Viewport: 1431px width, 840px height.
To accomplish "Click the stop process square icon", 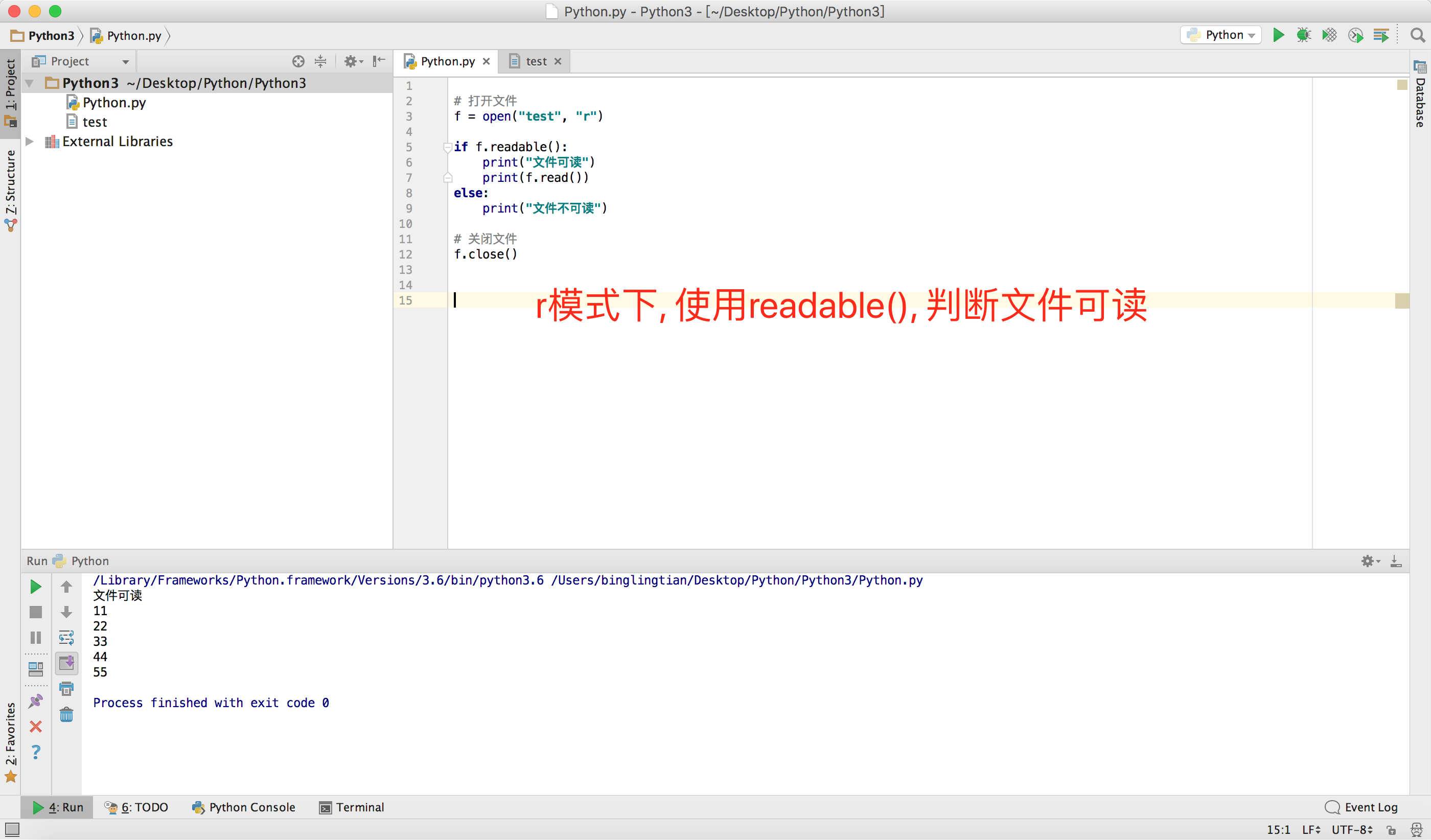I will (x=35, y=612).
